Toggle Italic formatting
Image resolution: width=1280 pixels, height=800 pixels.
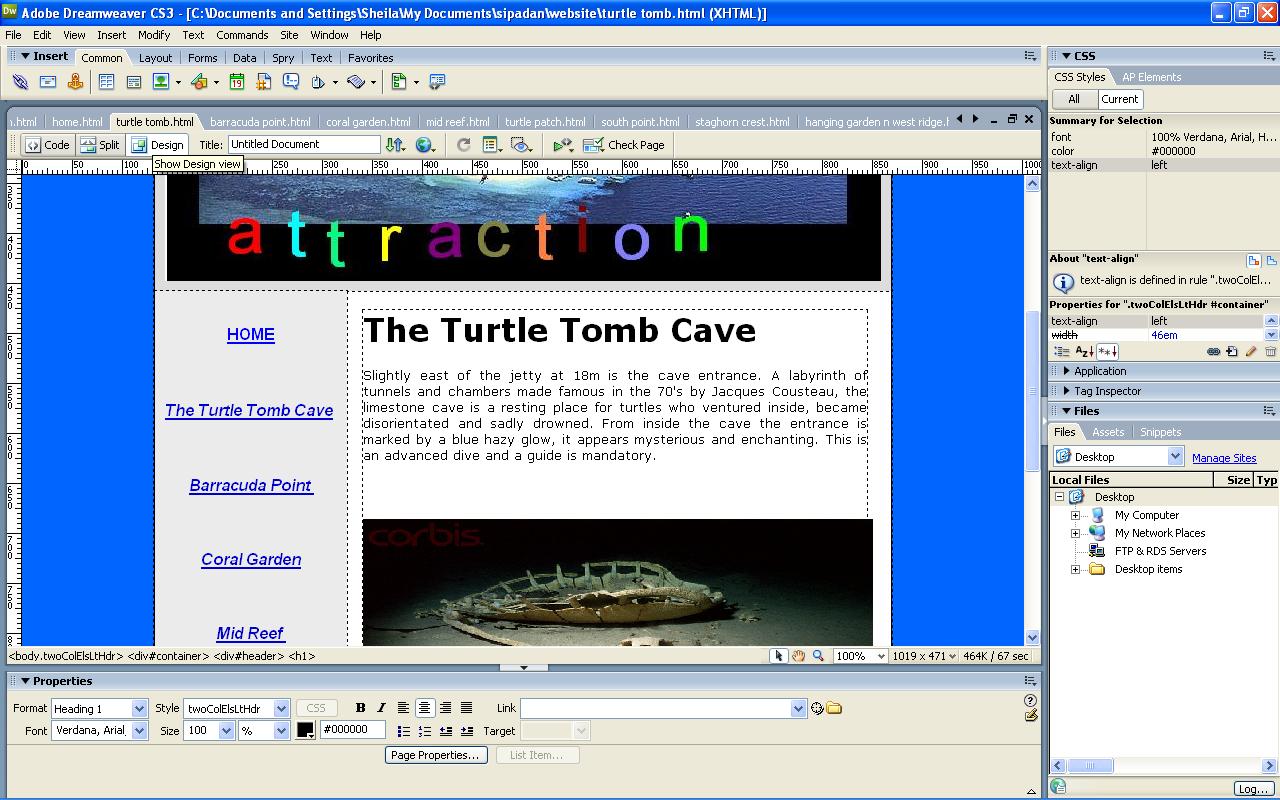381,708
